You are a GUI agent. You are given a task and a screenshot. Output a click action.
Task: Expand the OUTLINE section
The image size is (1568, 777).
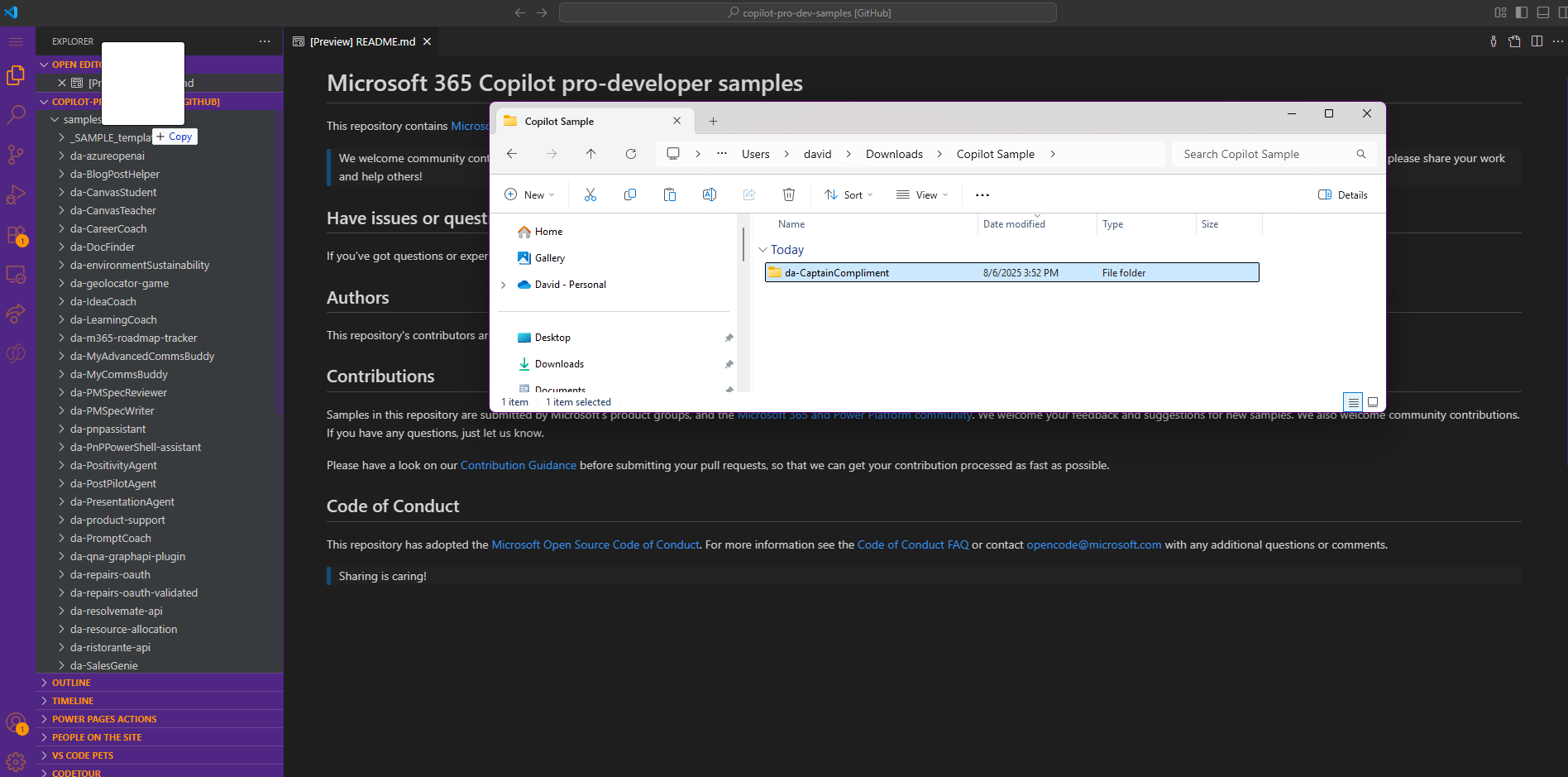point(160,683)
